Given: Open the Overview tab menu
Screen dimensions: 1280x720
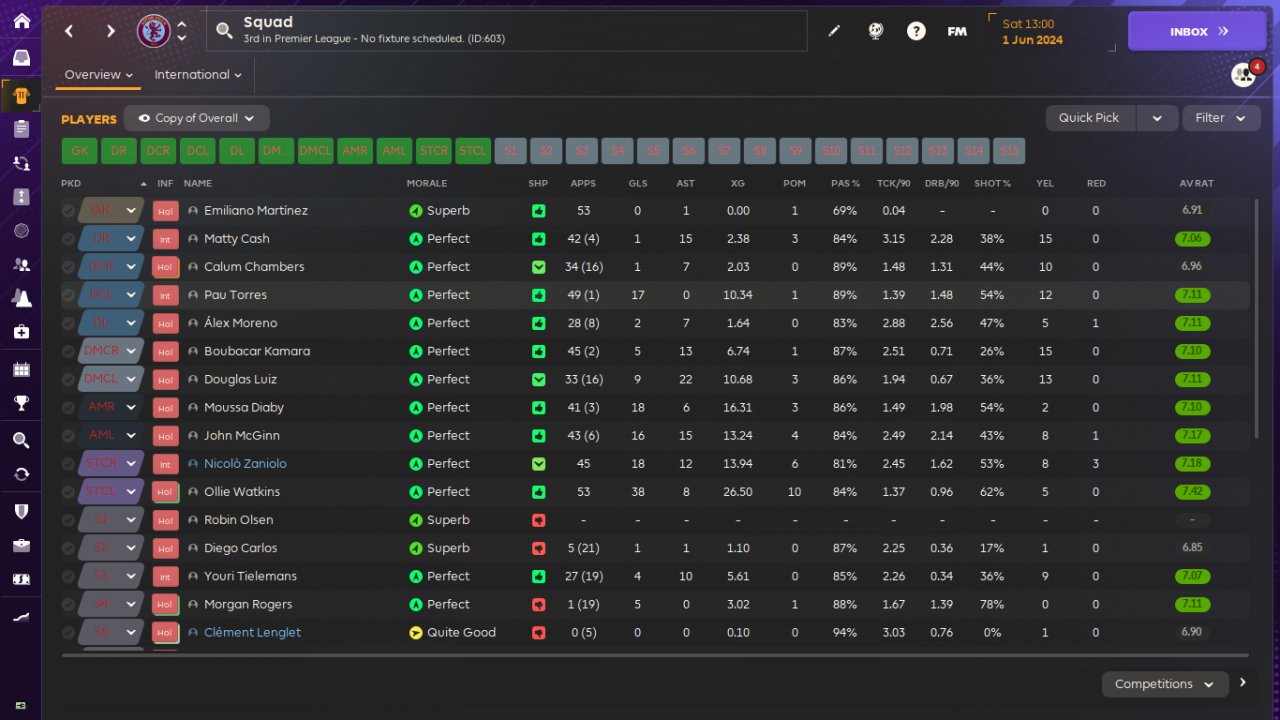Looking at the screenshot, I should (98, 75).
